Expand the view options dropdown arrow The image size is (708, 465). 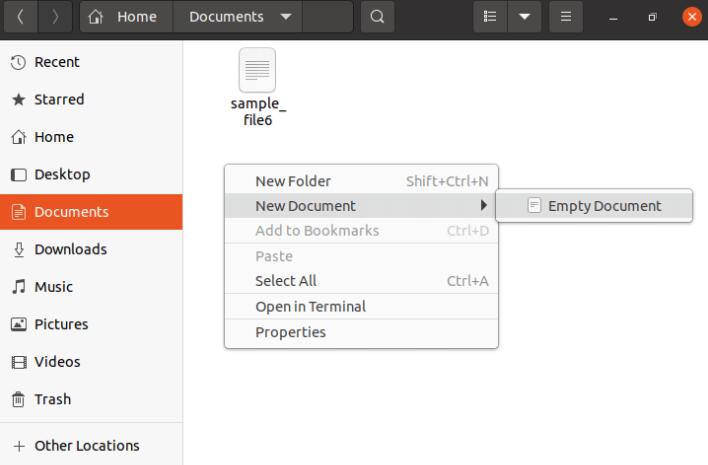click(x=524, y=17)
